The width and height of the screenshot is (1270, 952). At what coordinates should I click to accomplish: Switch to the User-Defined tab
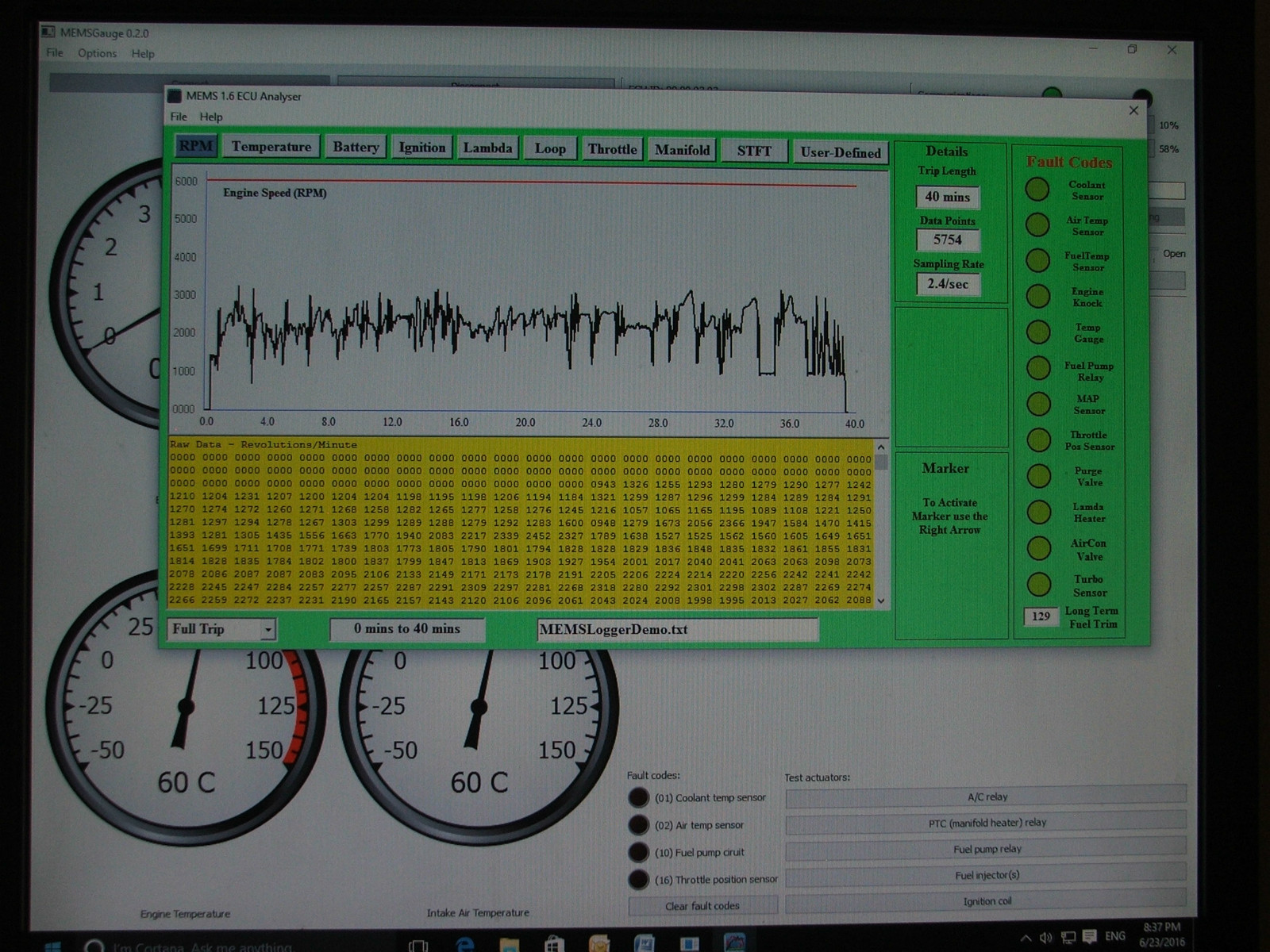coord(841,152)
